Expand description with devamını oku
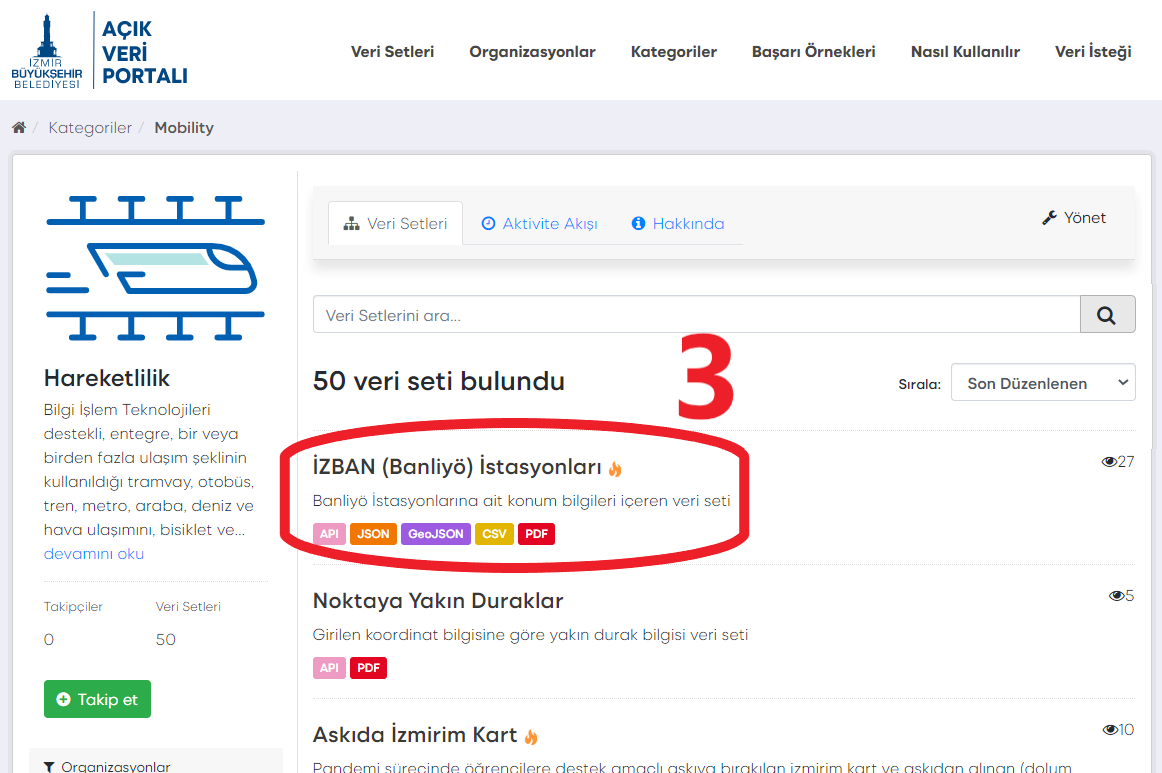Image resolution: width=1162 pixels, height=773 pixels. tap(94, 554)
